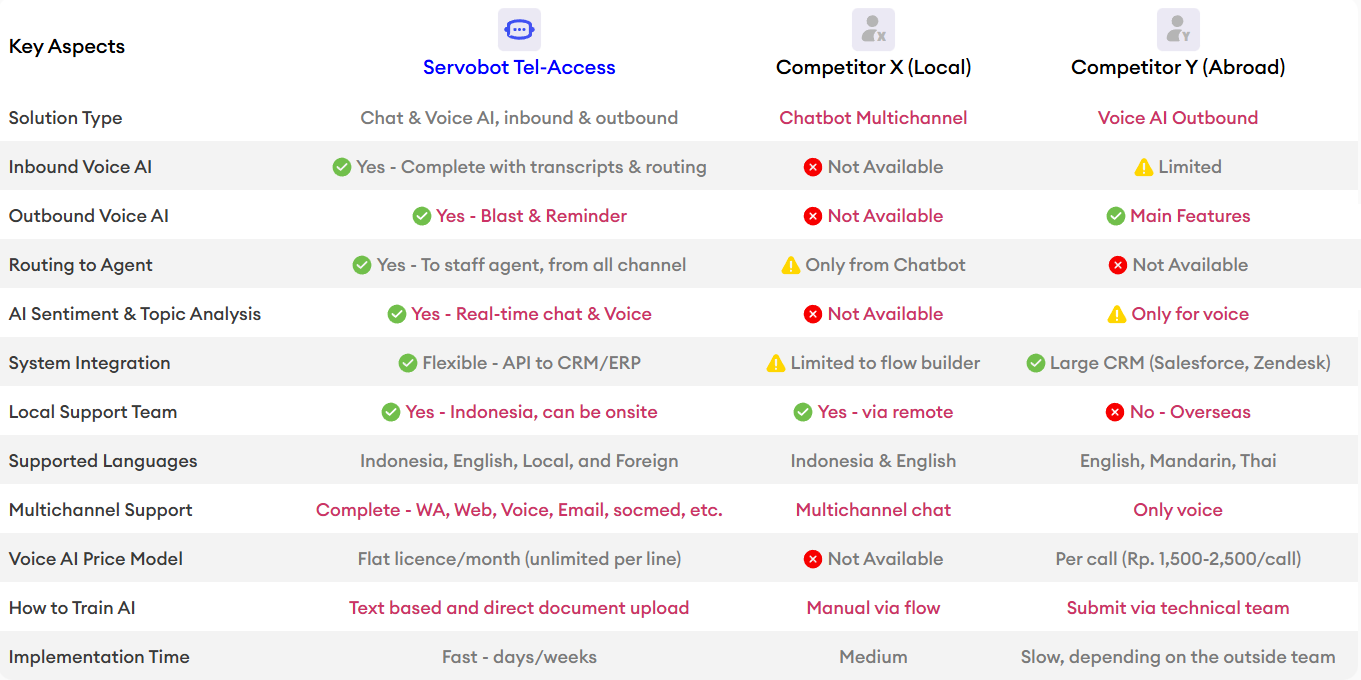Viewport: 1361px width, 680px height.
Task: Click the 'Voice AI Outbound' text
Action: tap(1178, 118)
